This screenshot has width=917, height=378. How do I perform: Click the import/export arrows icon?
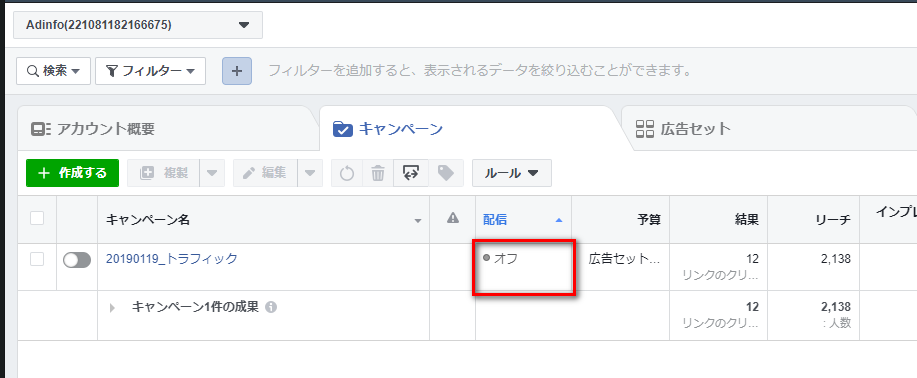(411, 173)
